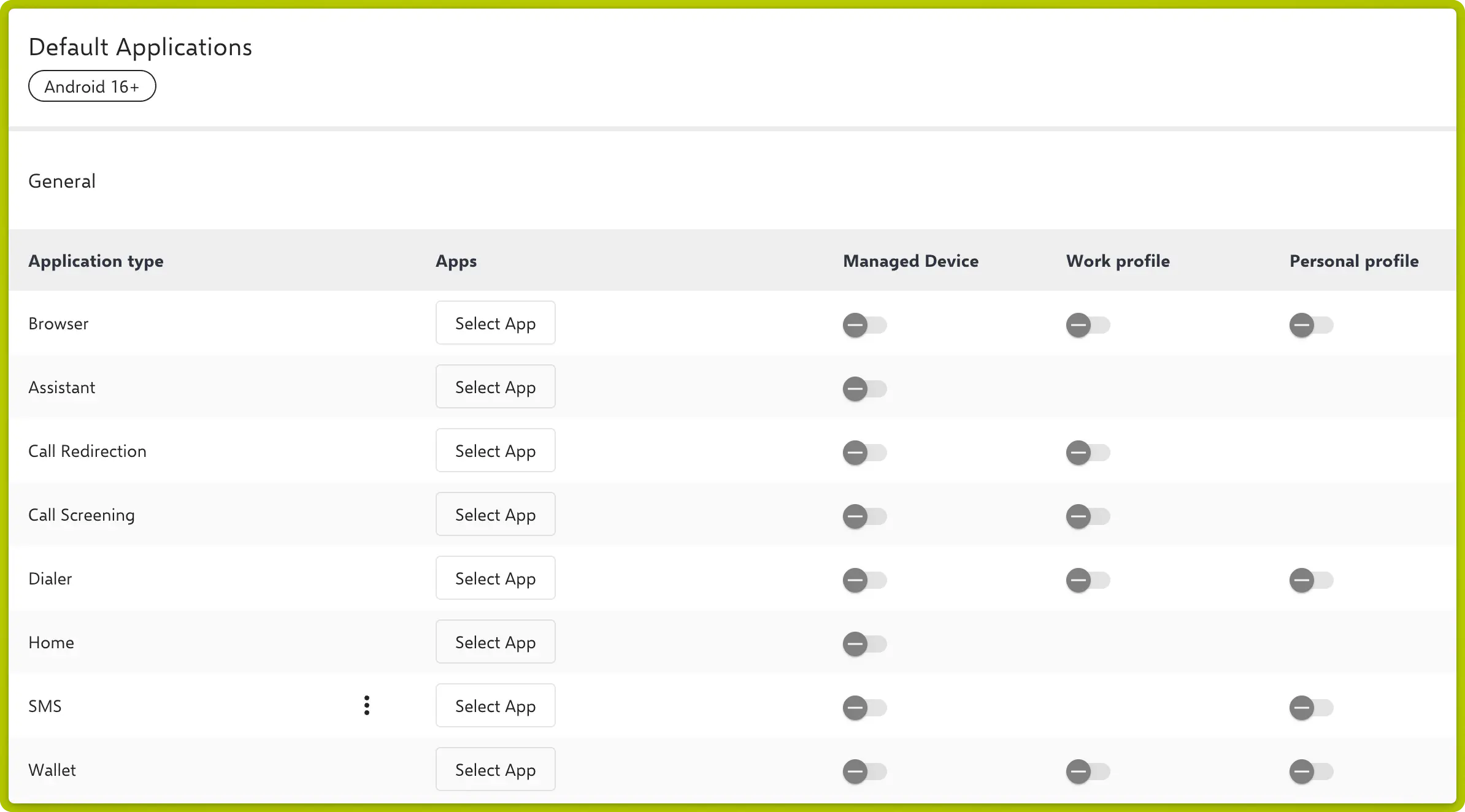The image size is (1465, 812).
Task: Open Select App for Assistant
Action: 495,386
